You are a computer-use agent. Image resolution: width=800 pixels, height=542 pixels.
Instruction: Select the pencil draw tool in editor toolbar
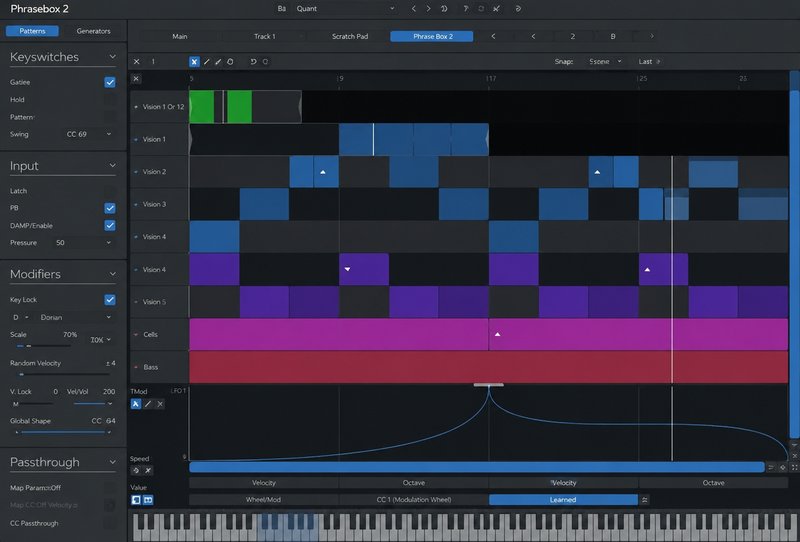tap(207, 62)
